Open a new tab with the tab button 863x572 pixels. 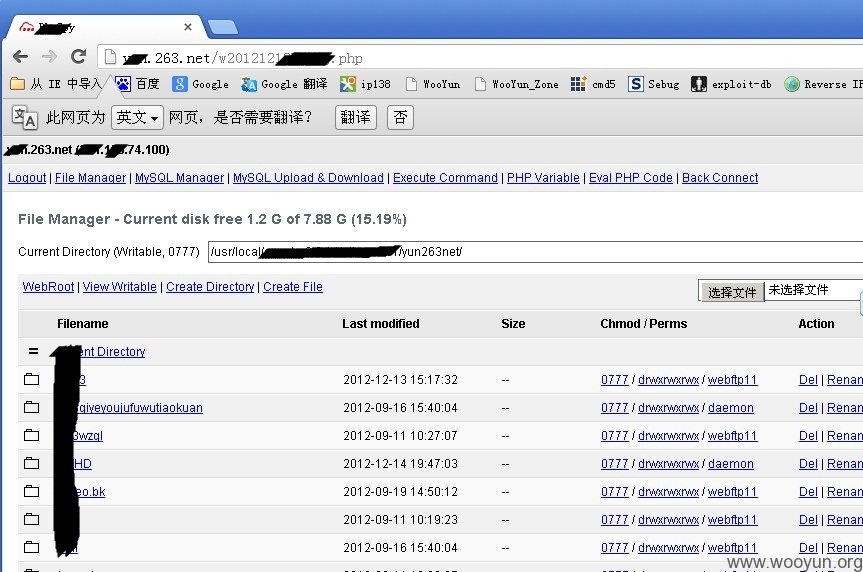click(x=223, y=26)
